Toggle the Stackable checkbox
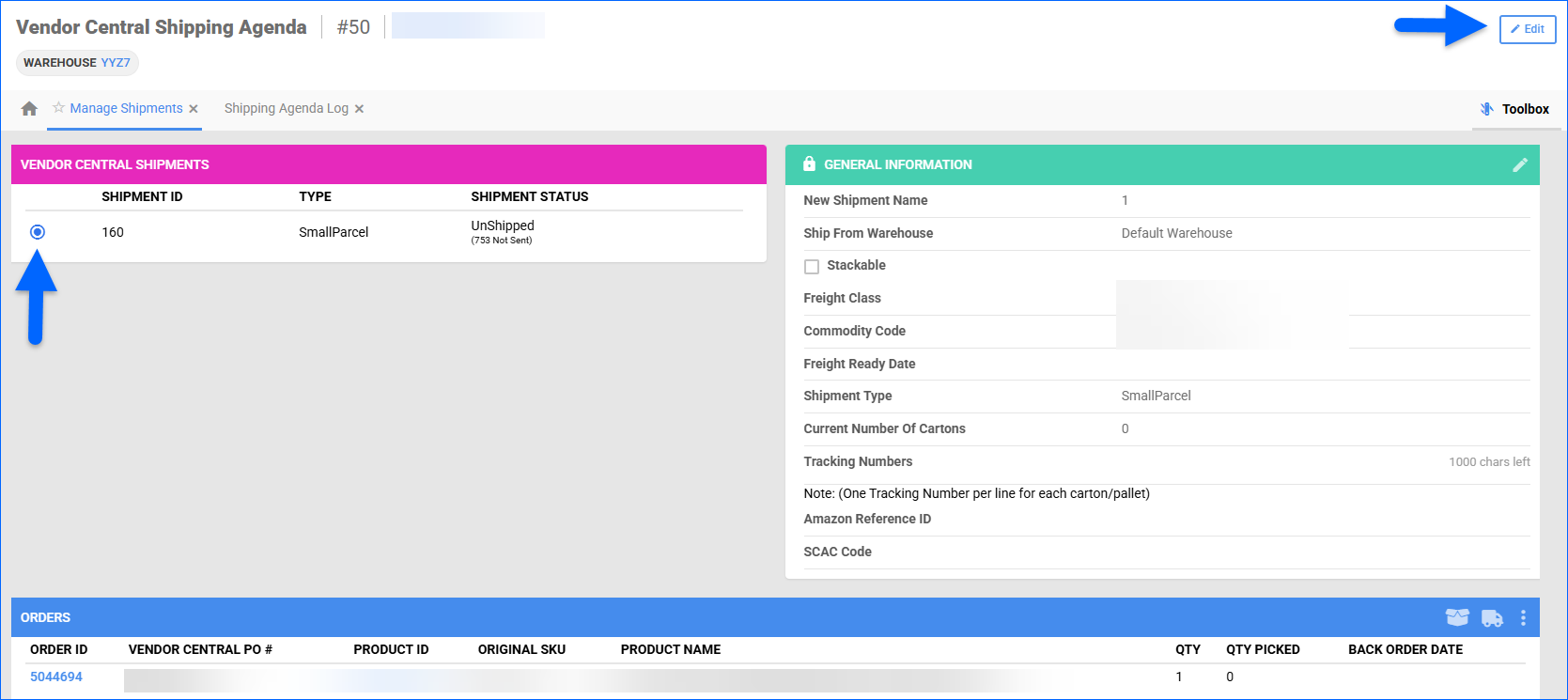Image resolution: width=1568 pixels, height=700 pixels. pyautogui.click(x=812, y=267)
